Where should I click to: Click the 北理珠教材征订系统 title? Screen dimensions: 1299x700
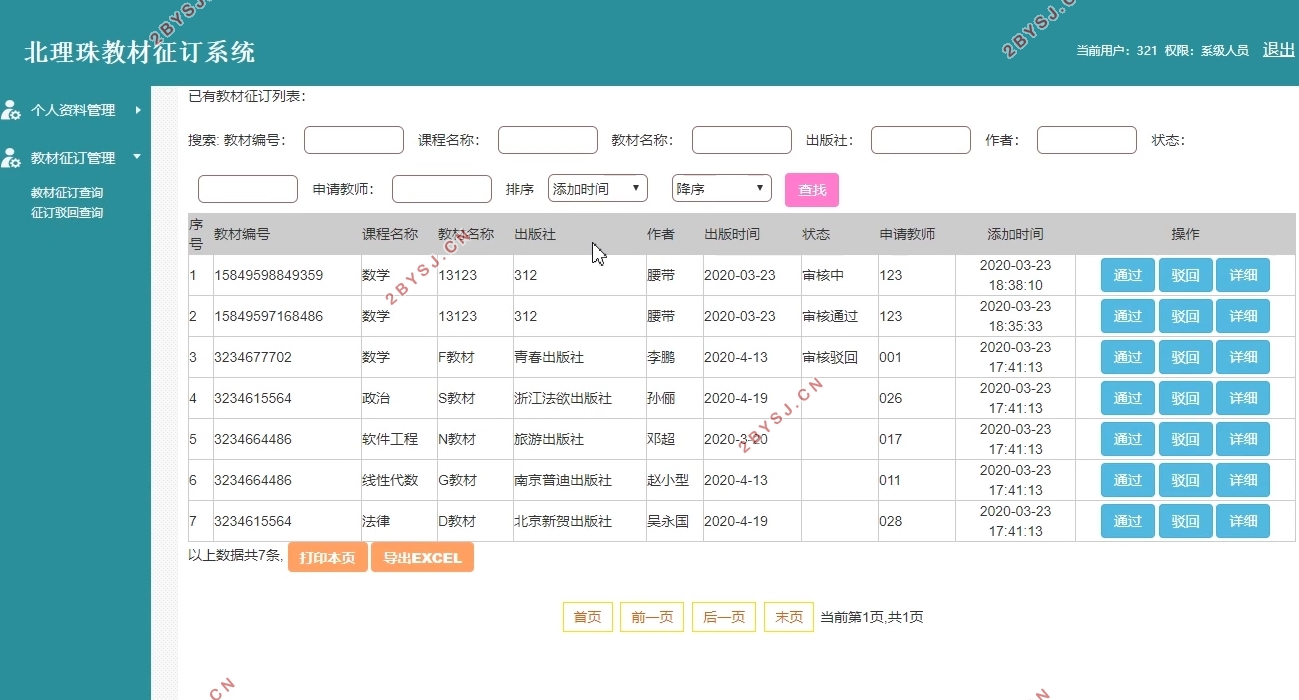click(139, 51)
